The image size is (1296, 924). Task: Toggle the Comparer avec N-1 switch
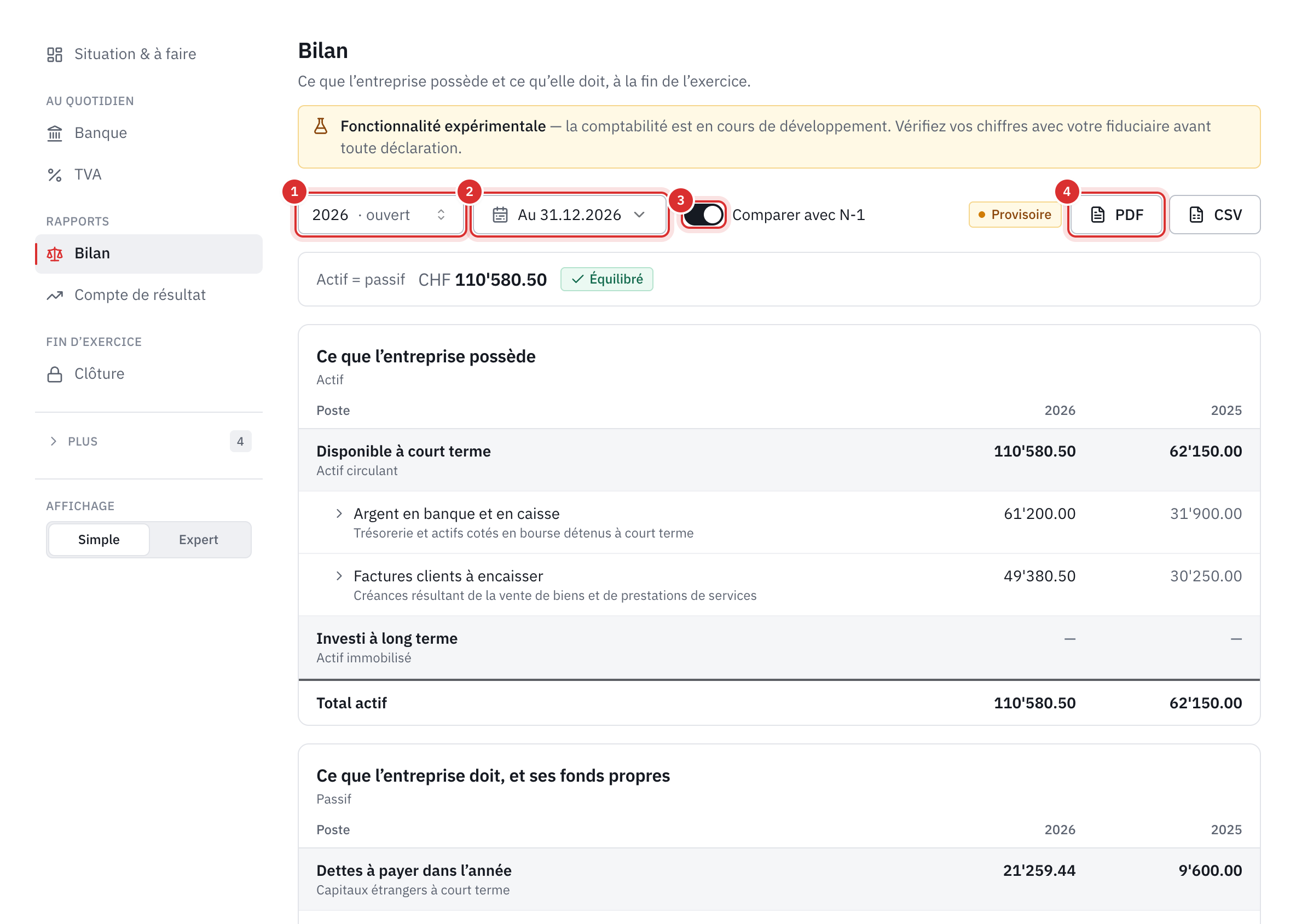[704, 215]
